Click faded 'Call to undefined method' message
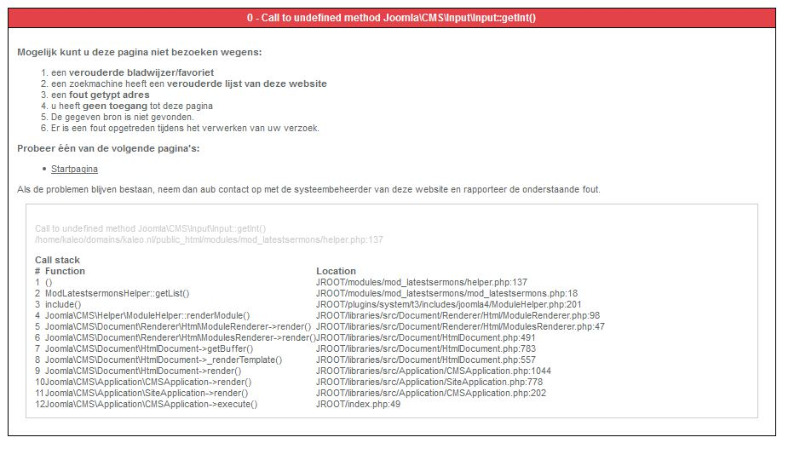This screenshot has height=454, width=800. (151, 229)
